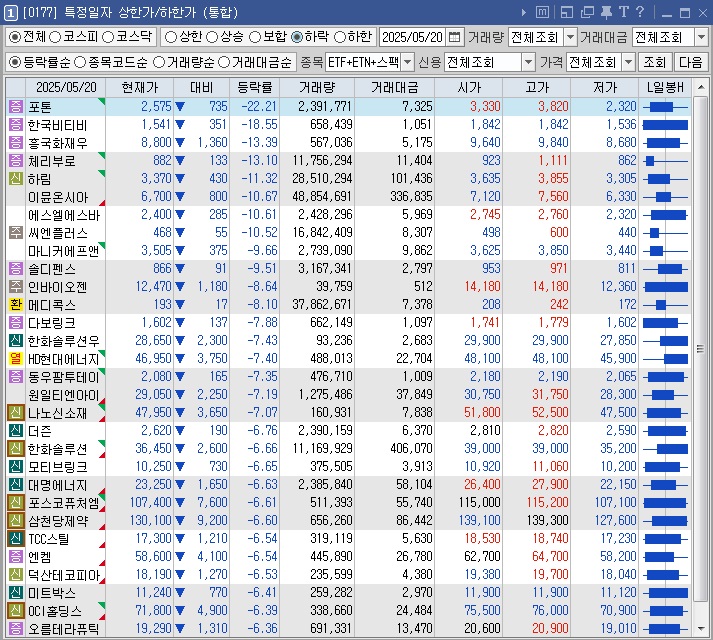The height and width of the screenshot is (640, 713).
Task: Click the 증 badge beside 한국비티비
Action: click(x=15, y=124)
